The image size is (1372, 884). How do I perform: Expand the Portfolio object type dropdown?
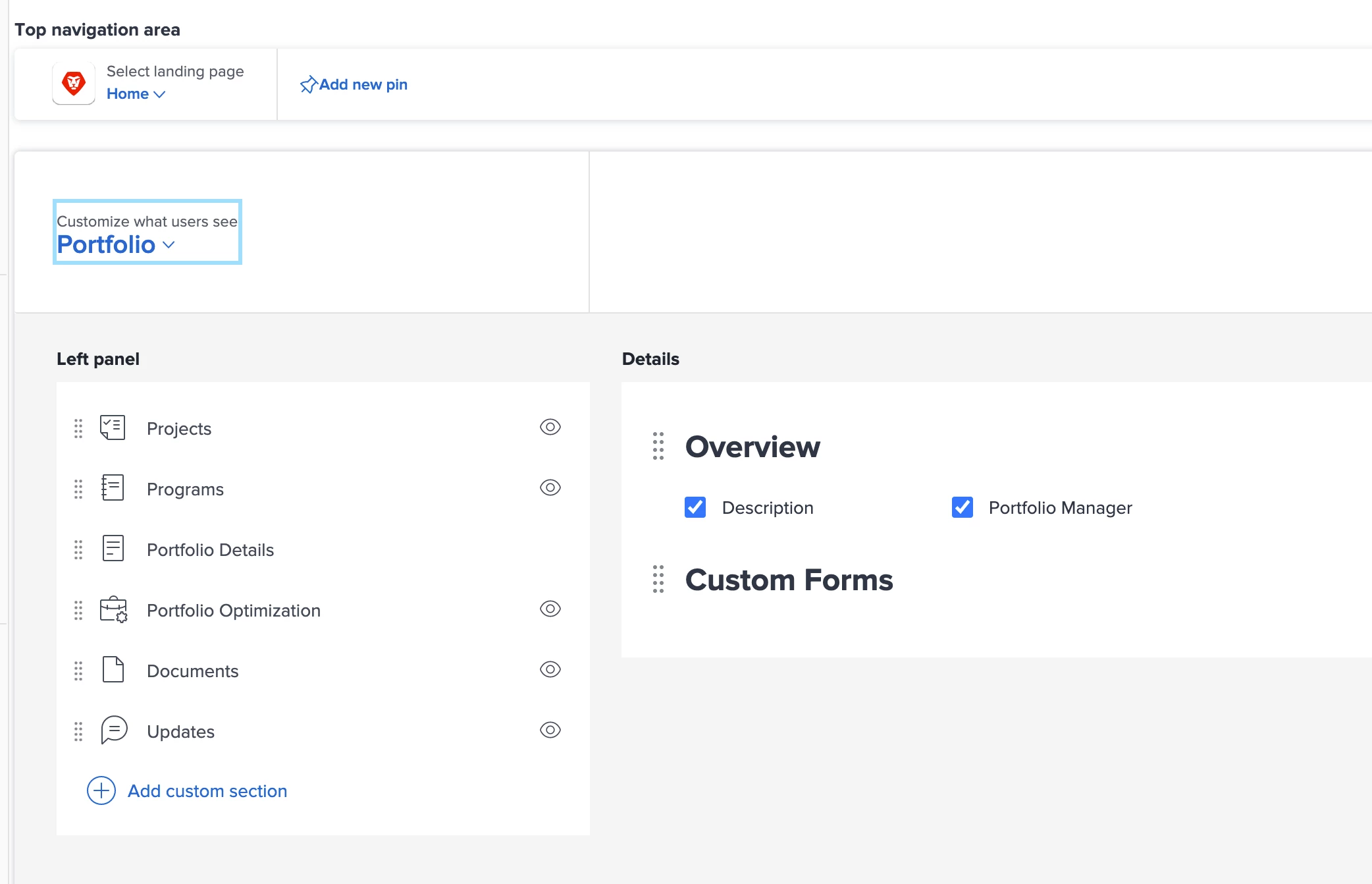click(116, 245)
